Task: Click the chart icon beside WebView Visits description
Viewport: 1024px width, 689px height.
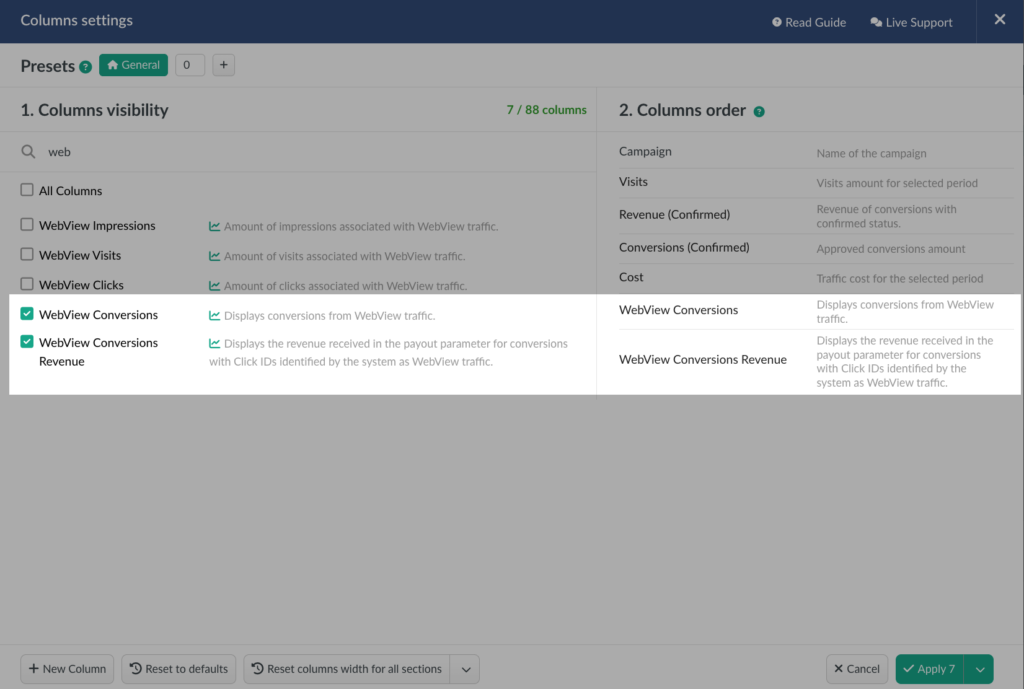Action: [x=214, y=256]
